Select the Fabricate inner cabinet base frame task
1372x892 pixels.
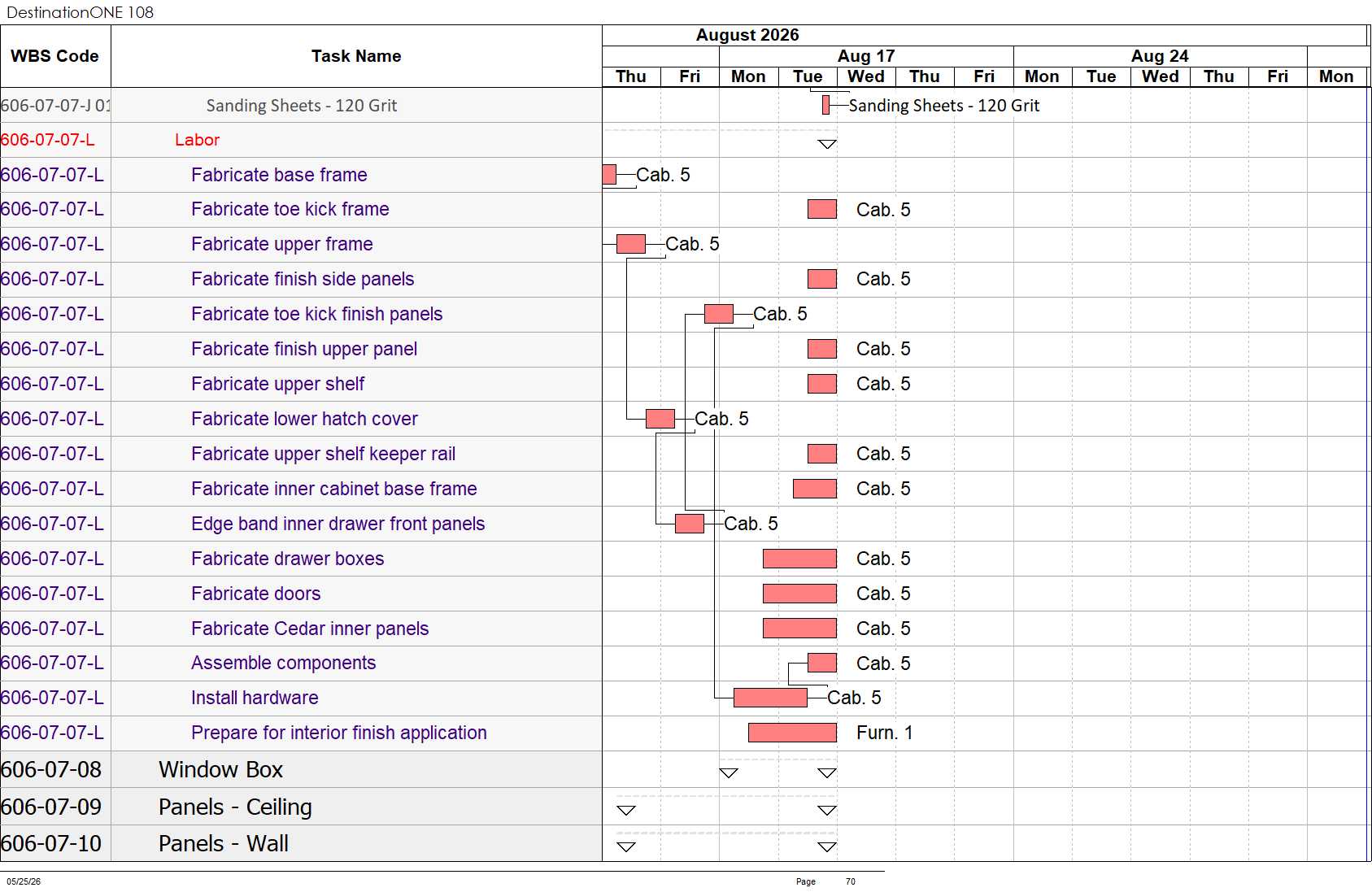334,489
